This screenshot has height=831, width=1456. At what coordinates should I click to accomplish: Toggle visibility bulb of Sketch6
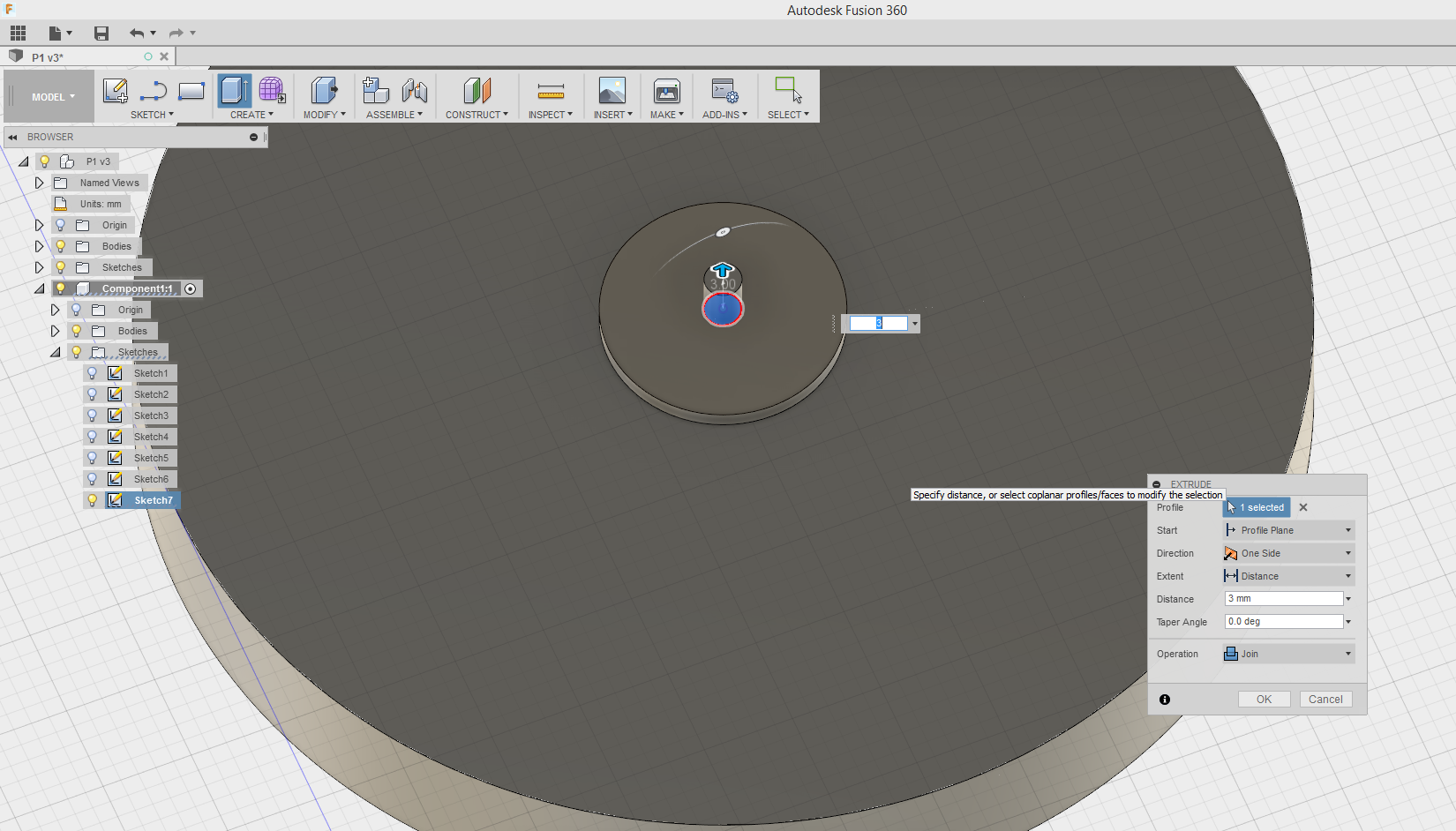[x=93, y=479]
